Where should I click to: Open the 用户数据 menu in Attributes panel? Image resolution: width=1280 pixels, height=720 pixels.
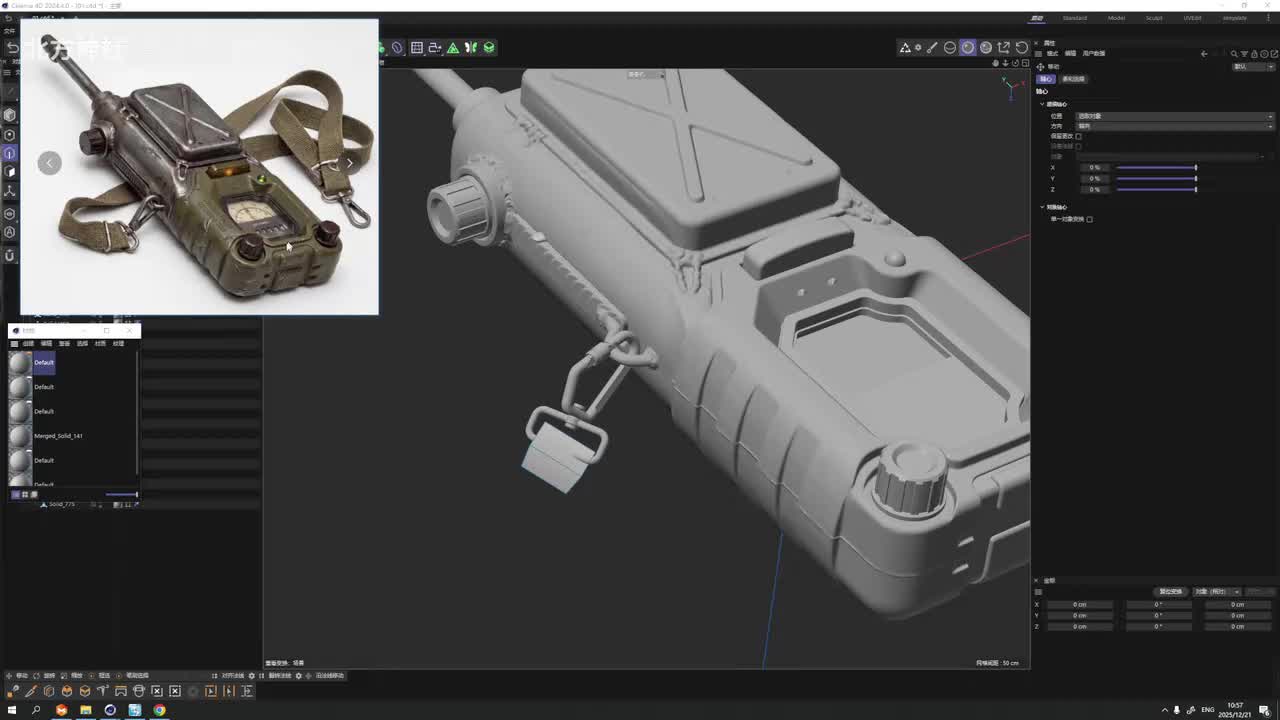point(1094,53)
